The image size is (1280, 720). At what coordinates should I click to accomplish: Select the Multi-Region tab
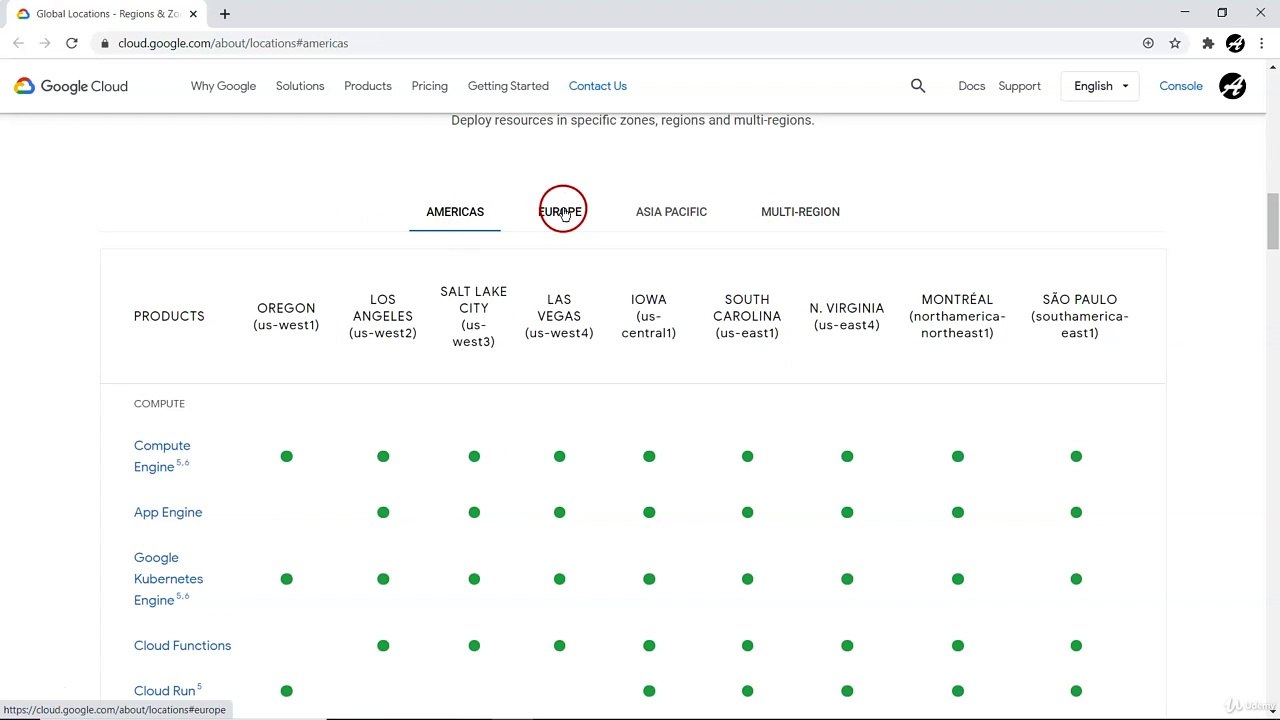click(x=800, y=212)
